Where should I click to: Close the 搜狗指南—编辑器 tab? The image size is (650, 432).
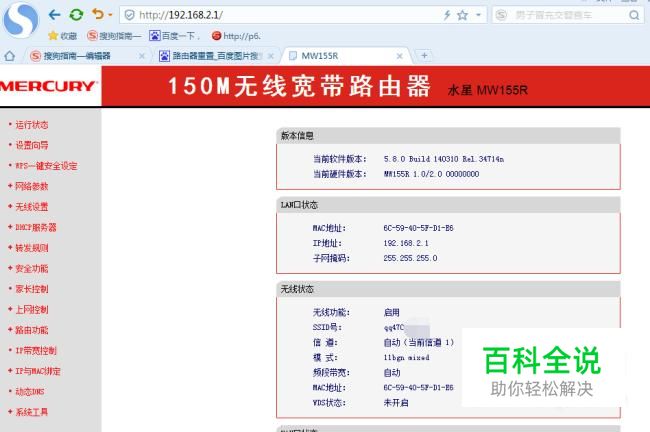142,56
